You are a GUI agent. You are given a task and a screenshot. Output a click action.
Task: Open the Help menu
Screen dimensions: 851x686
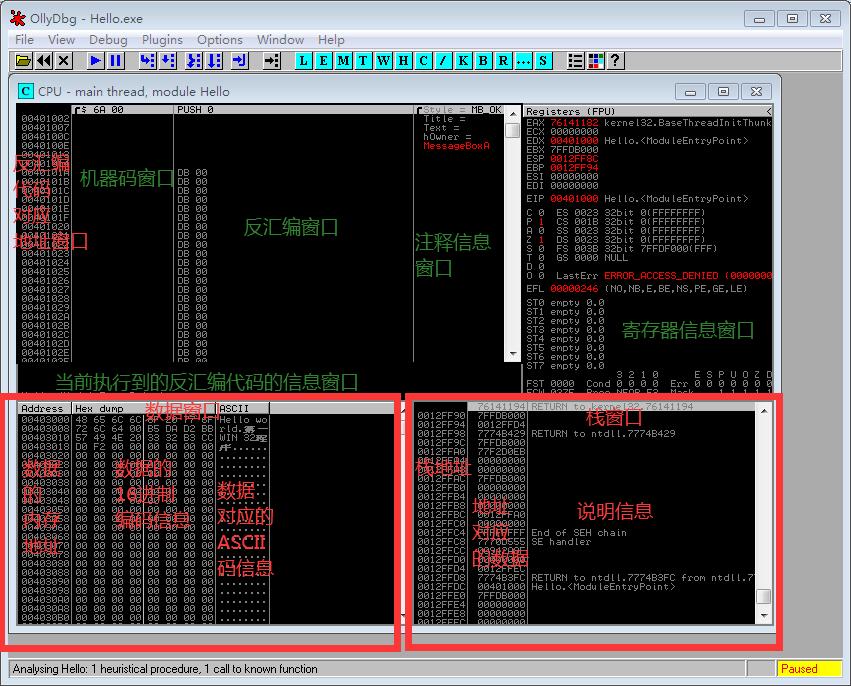(x=331, y=40)
